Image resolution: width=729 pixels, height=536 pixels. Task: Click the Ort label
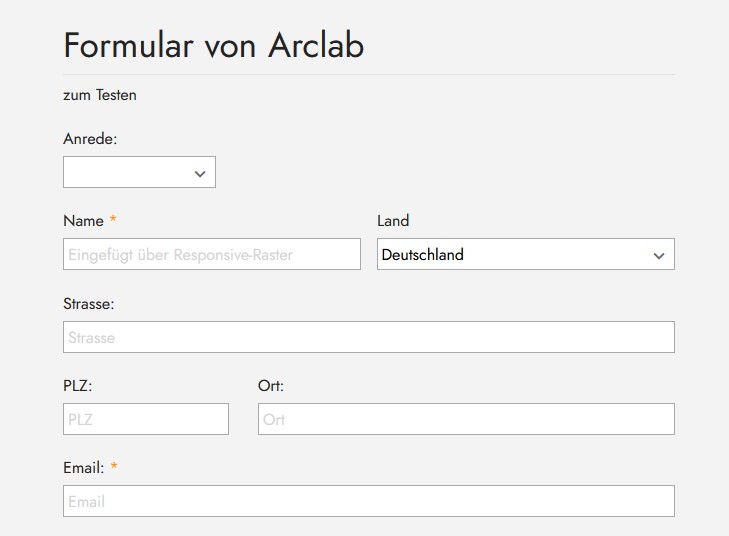pyautogui.click(x=271, y=385)
